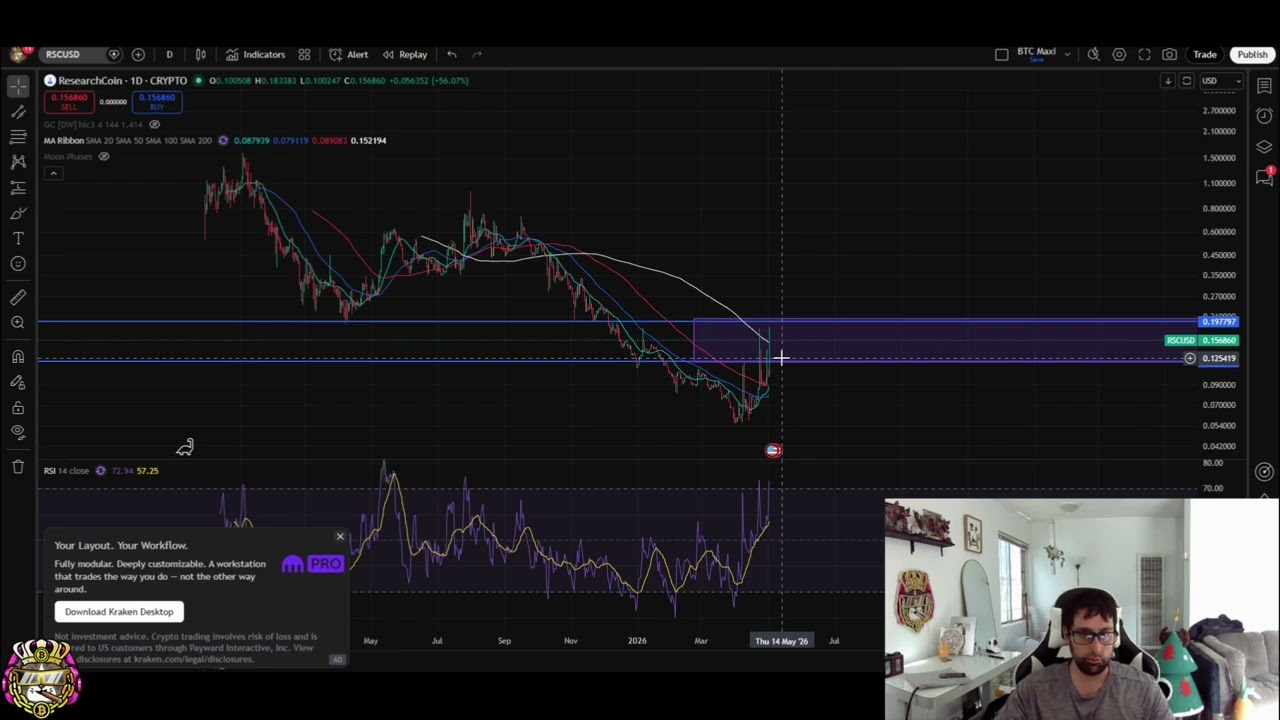Expand the BTC Maxi layout dropdown arrow
The width and height of the screenshot is (1280, 720).
tap(1067, 54)
